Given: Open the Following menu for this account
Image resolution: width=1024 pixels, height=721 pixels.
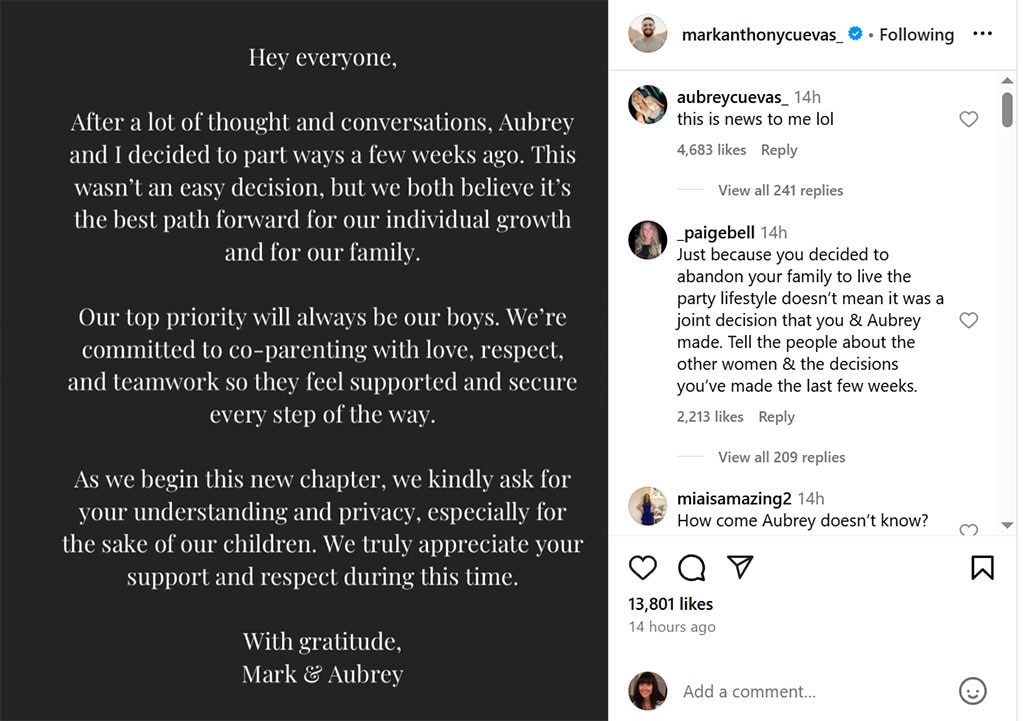Looking at the screenshot, I should (x=916, y=34).
